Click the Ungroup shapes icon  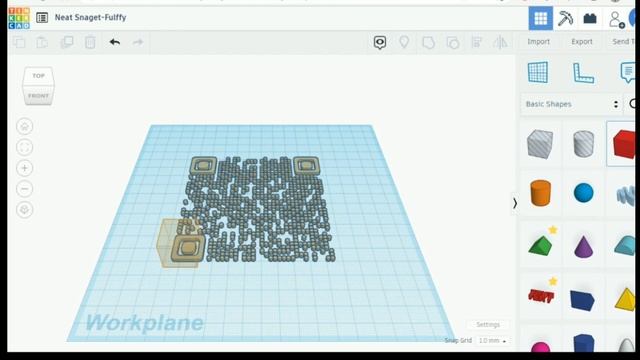[x=453, y=42]
